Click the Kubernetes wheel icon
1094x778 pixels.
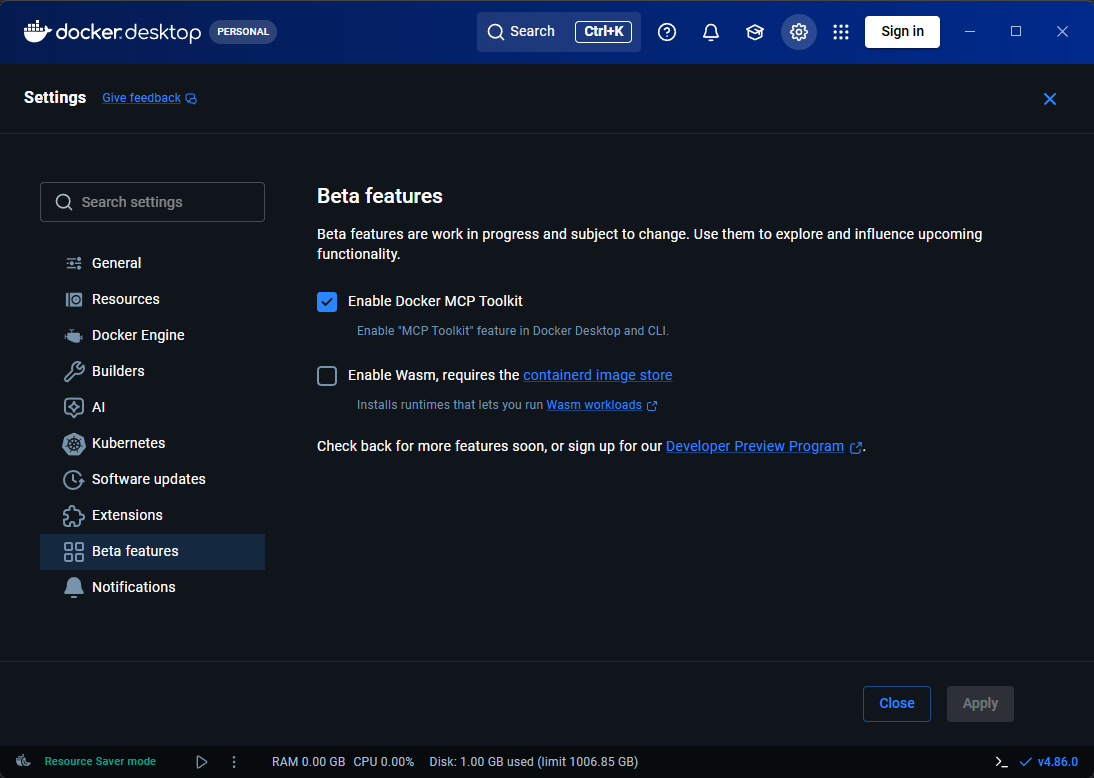73,444
